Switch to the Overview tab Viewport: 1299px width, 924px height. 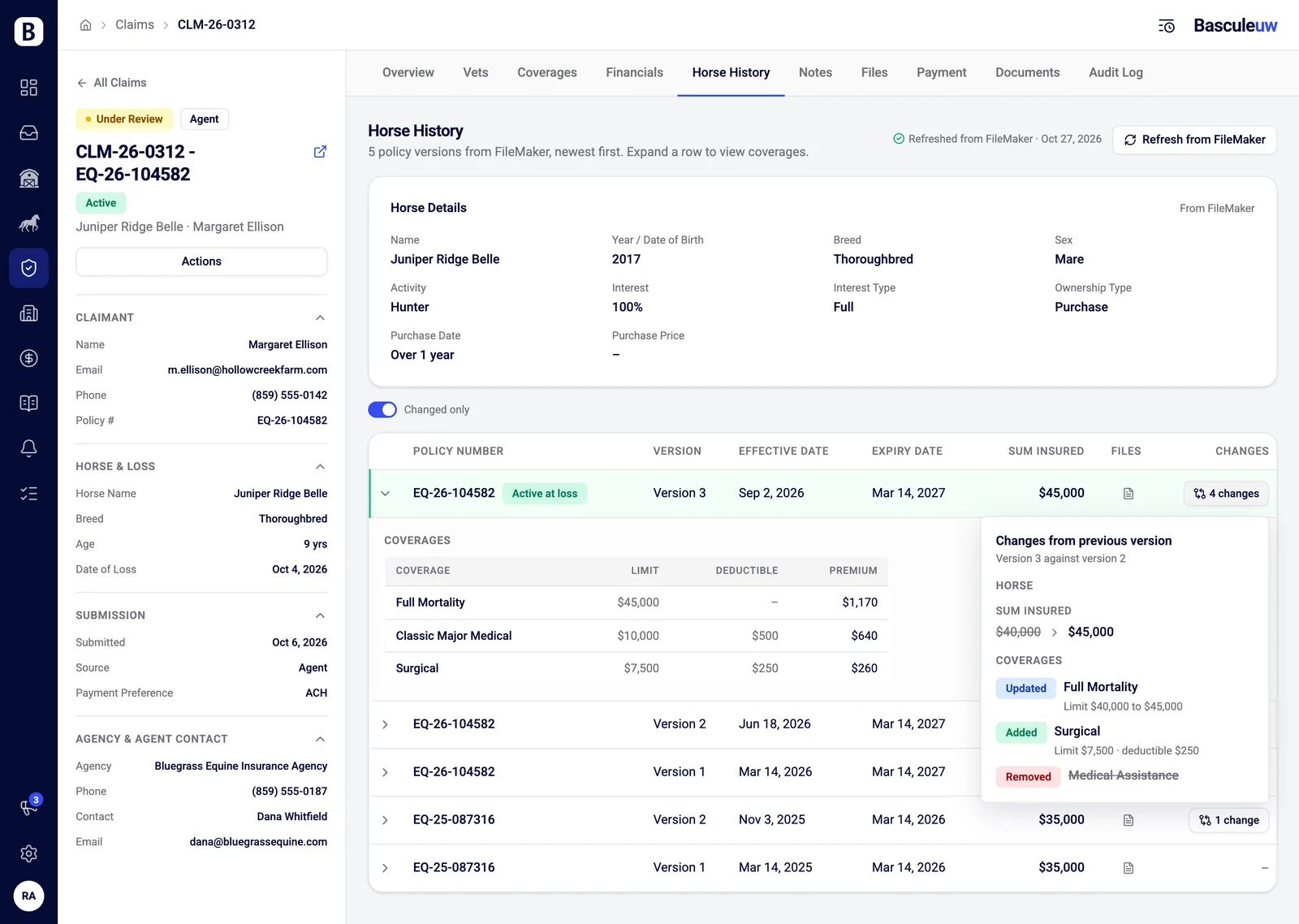408,72
